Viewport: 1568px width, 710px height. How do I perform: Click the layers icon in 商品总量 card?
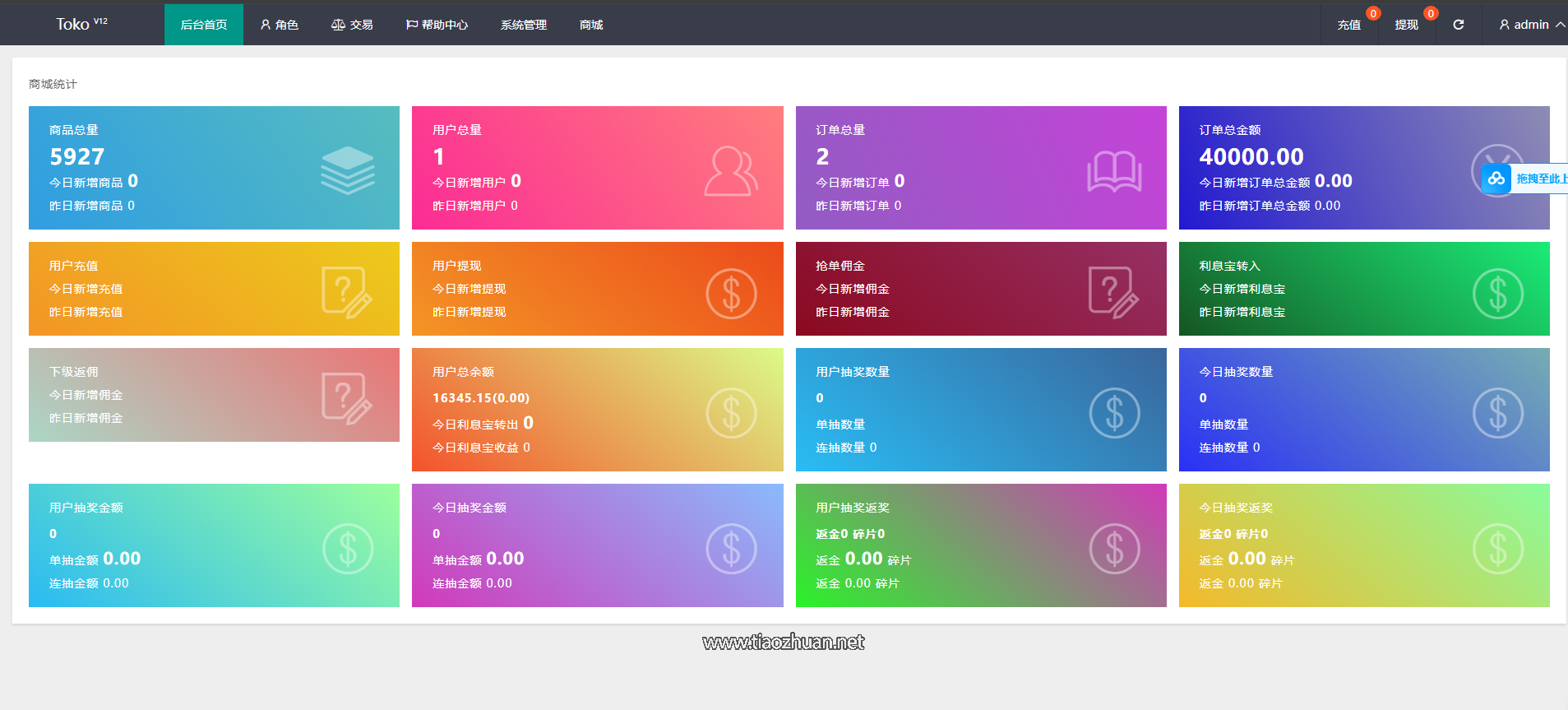point(347,170)
